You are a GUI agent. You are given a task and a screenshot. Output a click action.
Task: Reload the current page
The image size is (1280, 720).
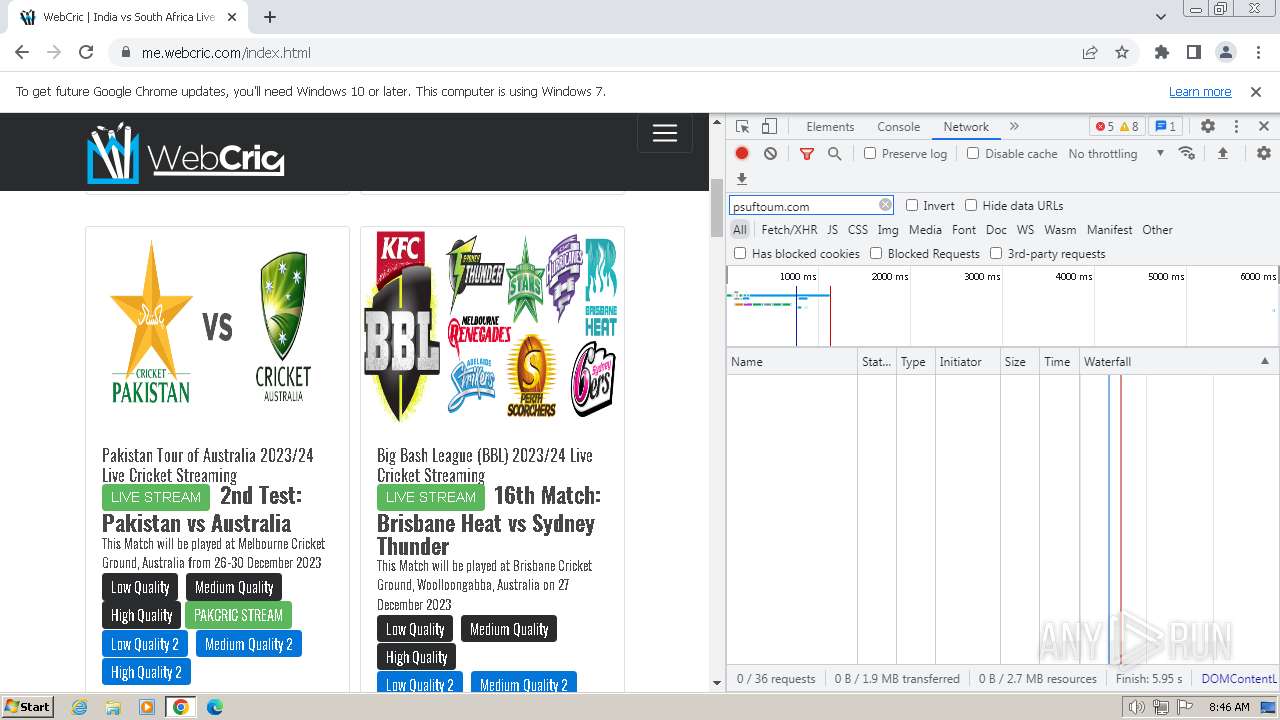click(86, 52)
